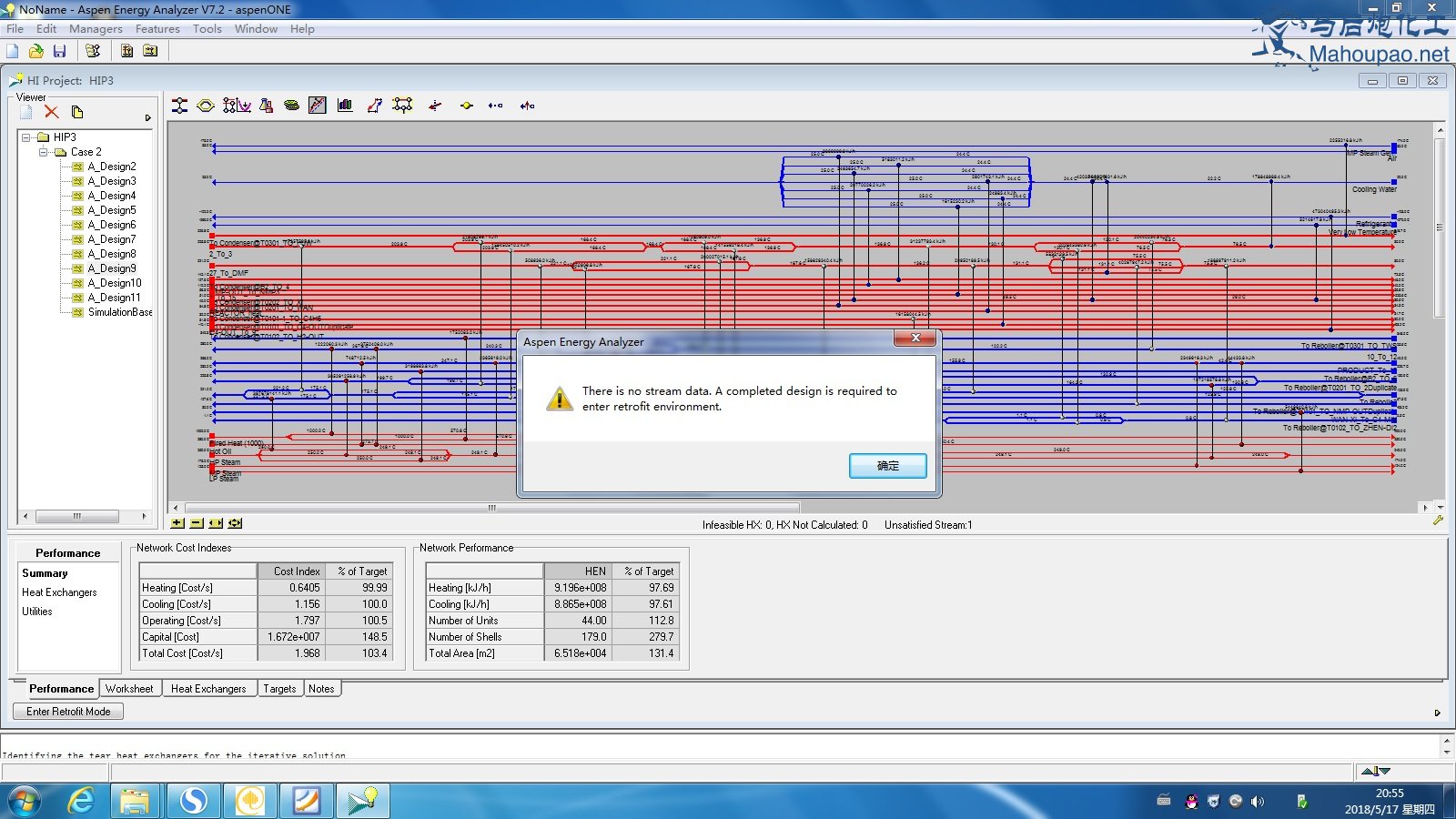Zoom out the grid diagram with minus icon
The image size is (1456, 819).
[x=197, y=523]
